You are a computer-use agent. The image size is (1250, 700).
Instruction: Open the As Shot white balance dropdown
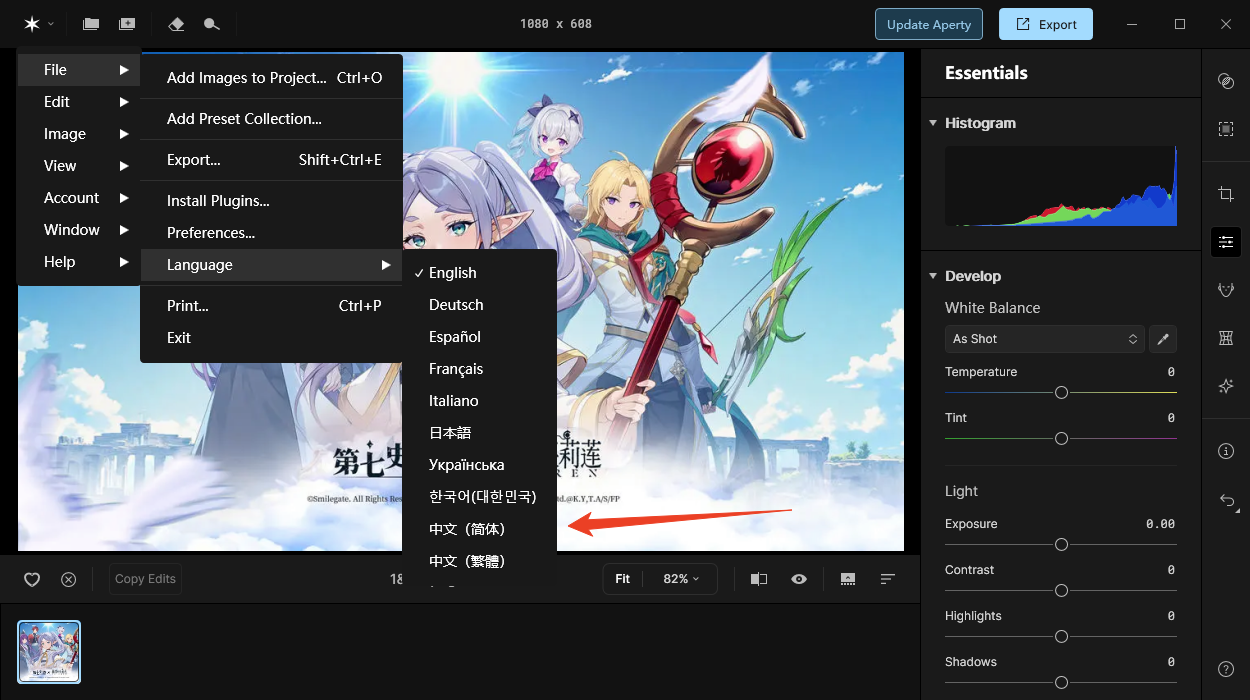point(1044,339)
